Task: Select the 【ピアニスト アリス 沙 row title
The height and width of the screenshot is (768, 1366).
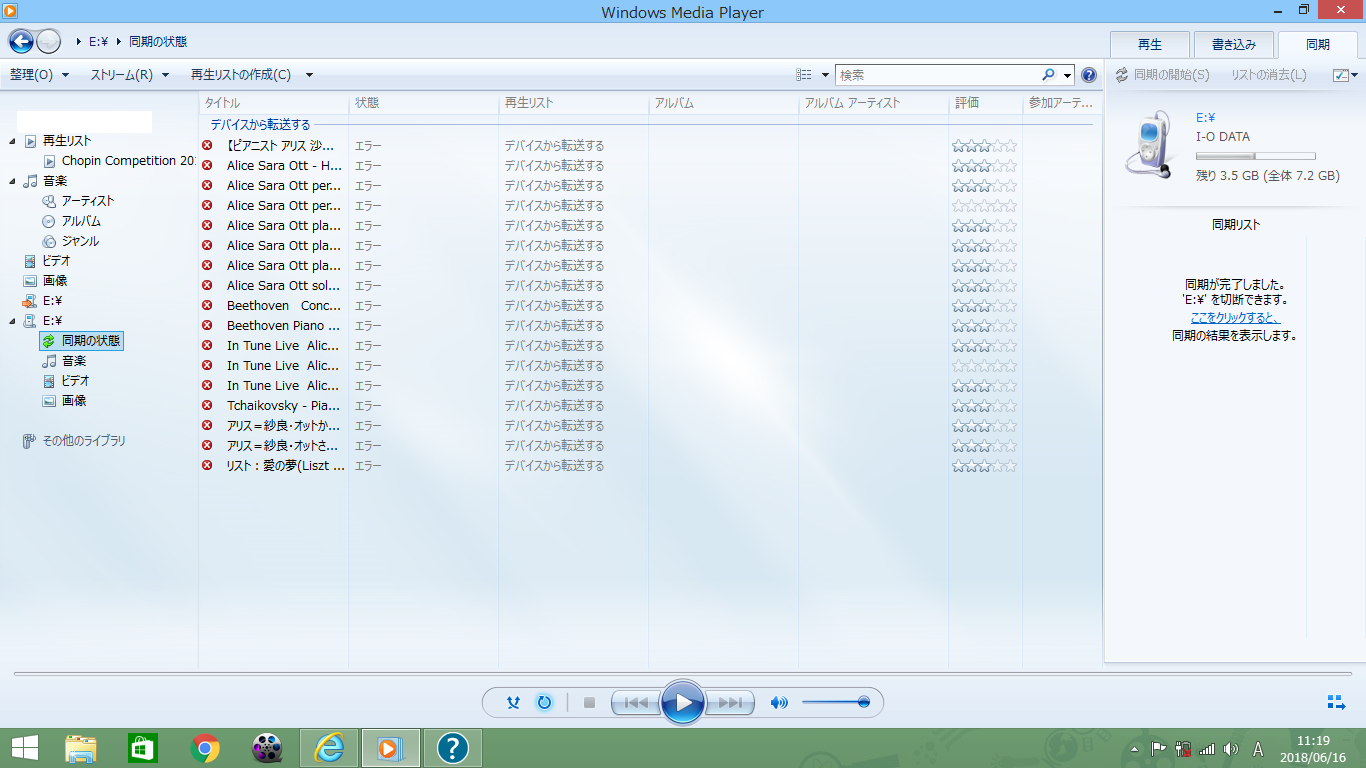Action: pos(280,146)
